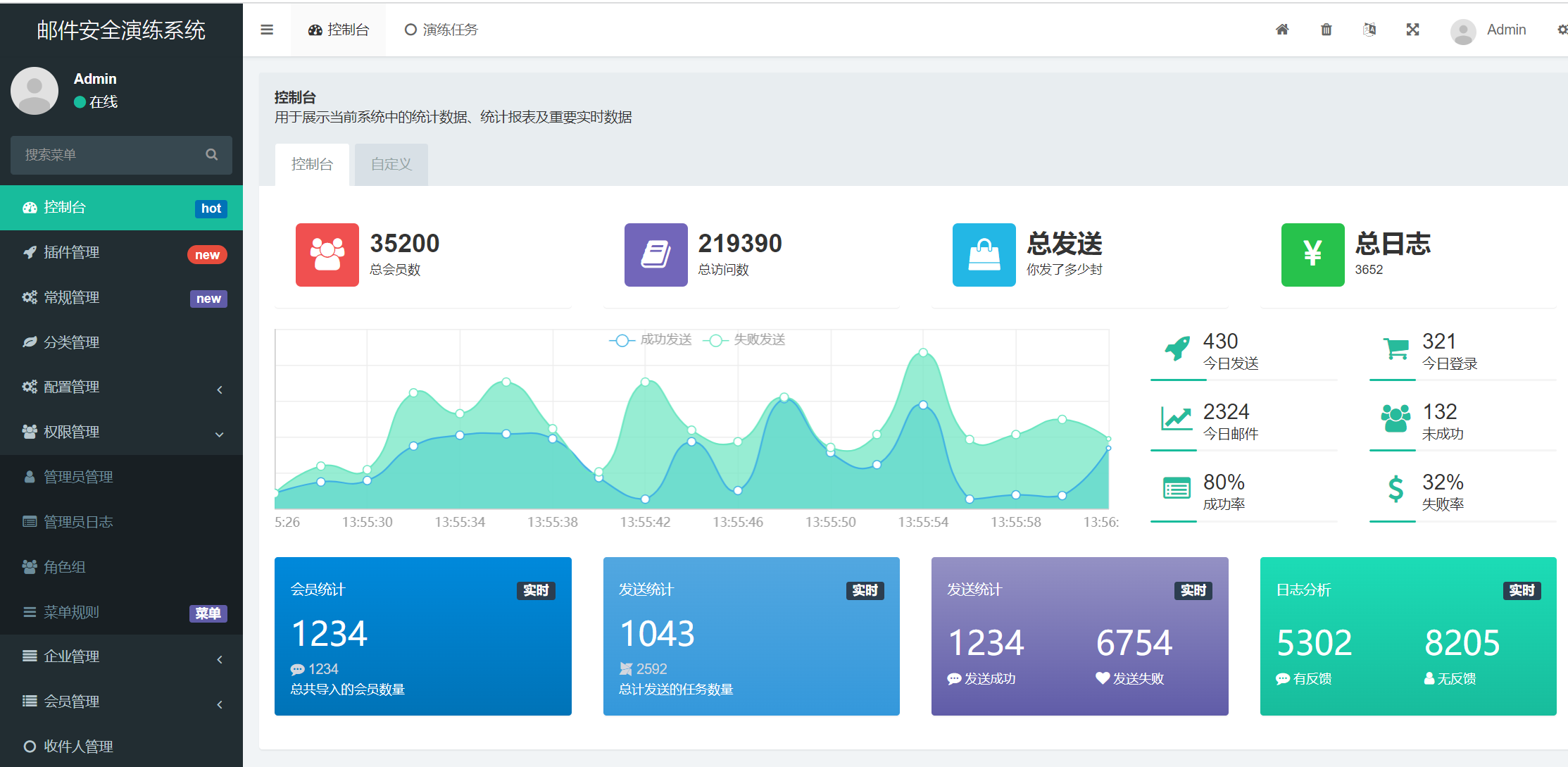1568x767 pixels.
Task: Switch to the 演练任务 top tab
Action: [441, 30]
